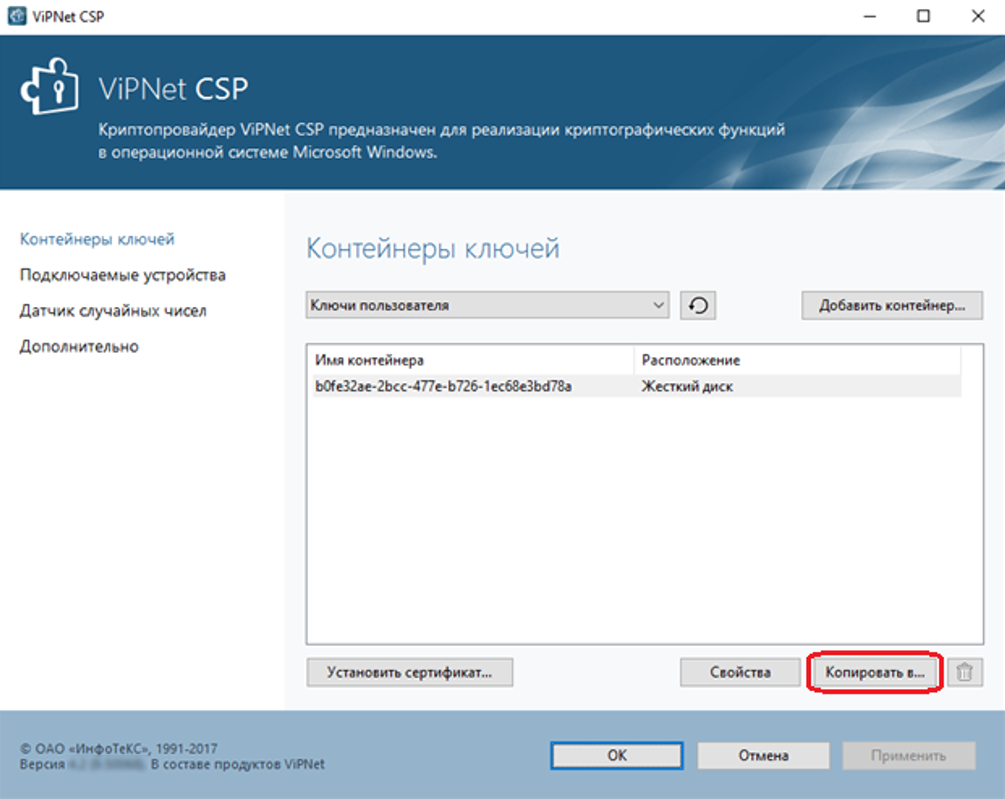The width and height of the screenshot is (1005, 799).
Task: Click the Установить сертификат button
Action: pyautogui.click(x=409, y=673)
